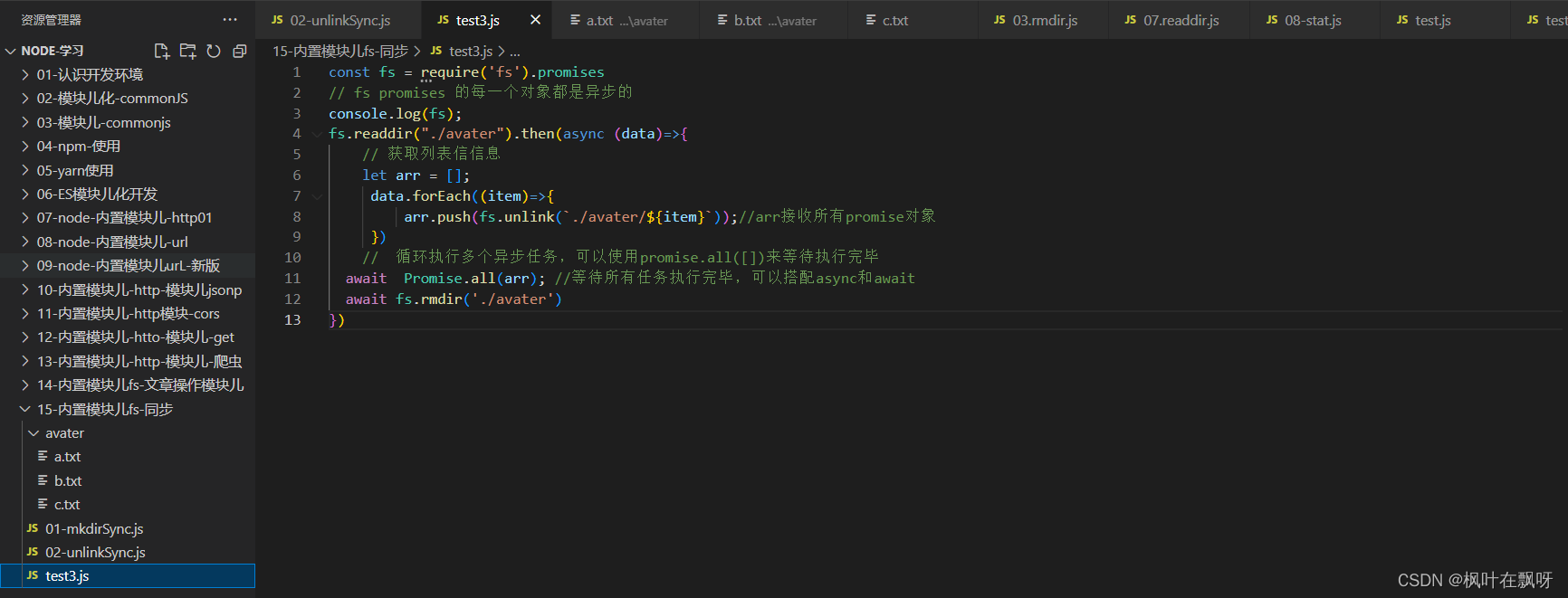Click the file icon beside c.txt in tree
This screenshot has width=1568, height=598.
coord(43,504)
